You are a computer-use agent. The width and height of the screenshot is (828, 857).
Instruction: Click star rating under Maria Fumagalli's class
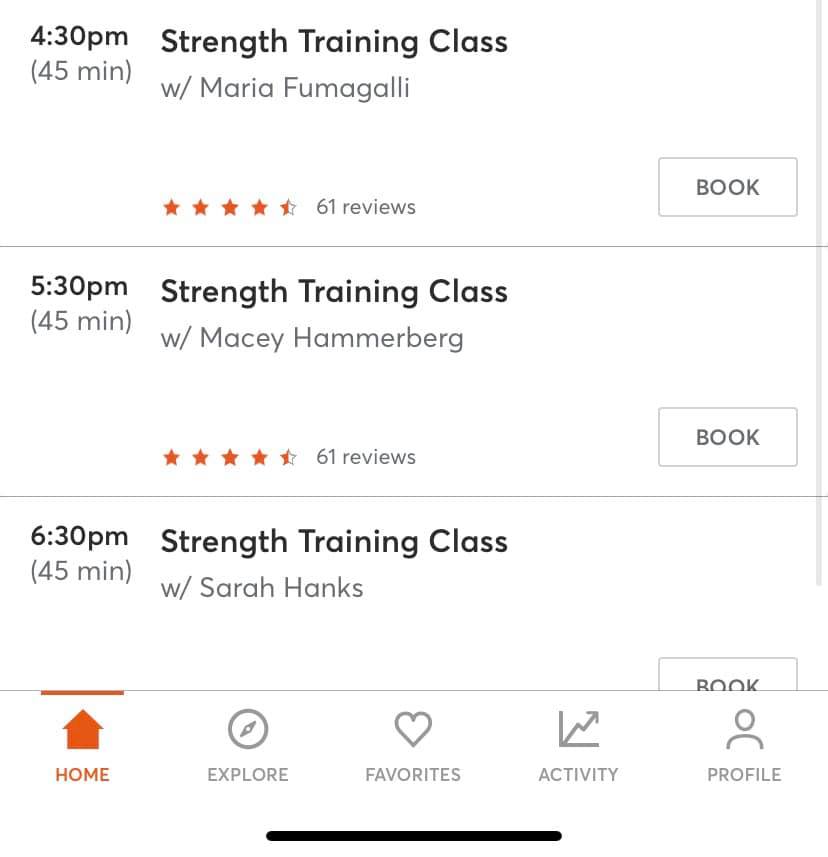tap(230, 208)
